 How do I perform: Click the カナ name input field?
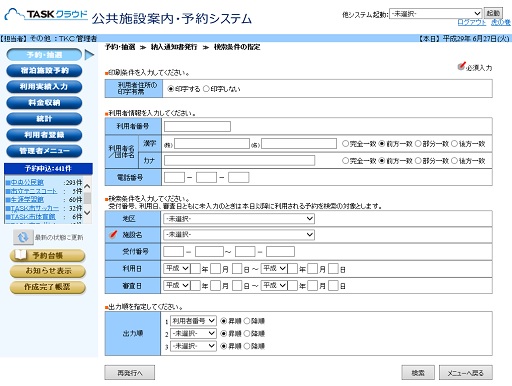[x=239, y=161]
